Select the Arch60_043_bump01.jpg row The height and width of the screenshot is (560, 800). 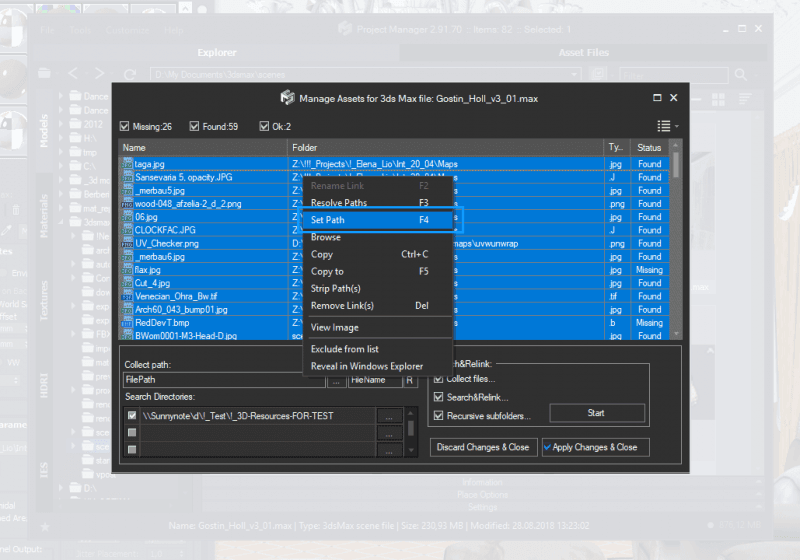[393, 310]
